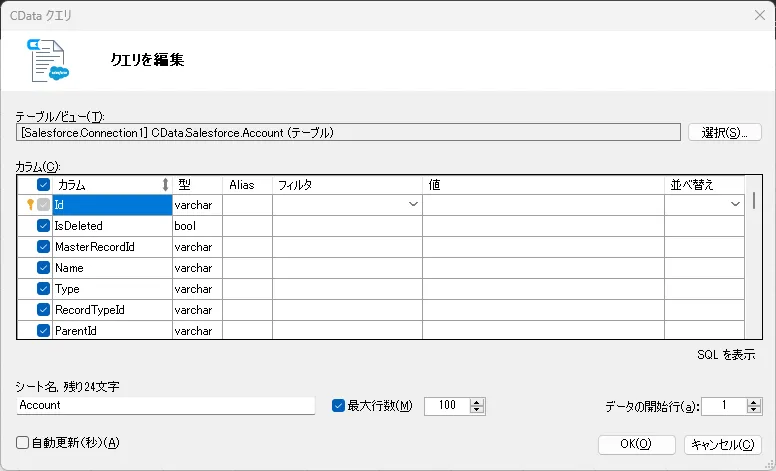Toggle the select-all checkbox in カラム header
This screenshot has height=471, width=776.
tap(44, 185)
